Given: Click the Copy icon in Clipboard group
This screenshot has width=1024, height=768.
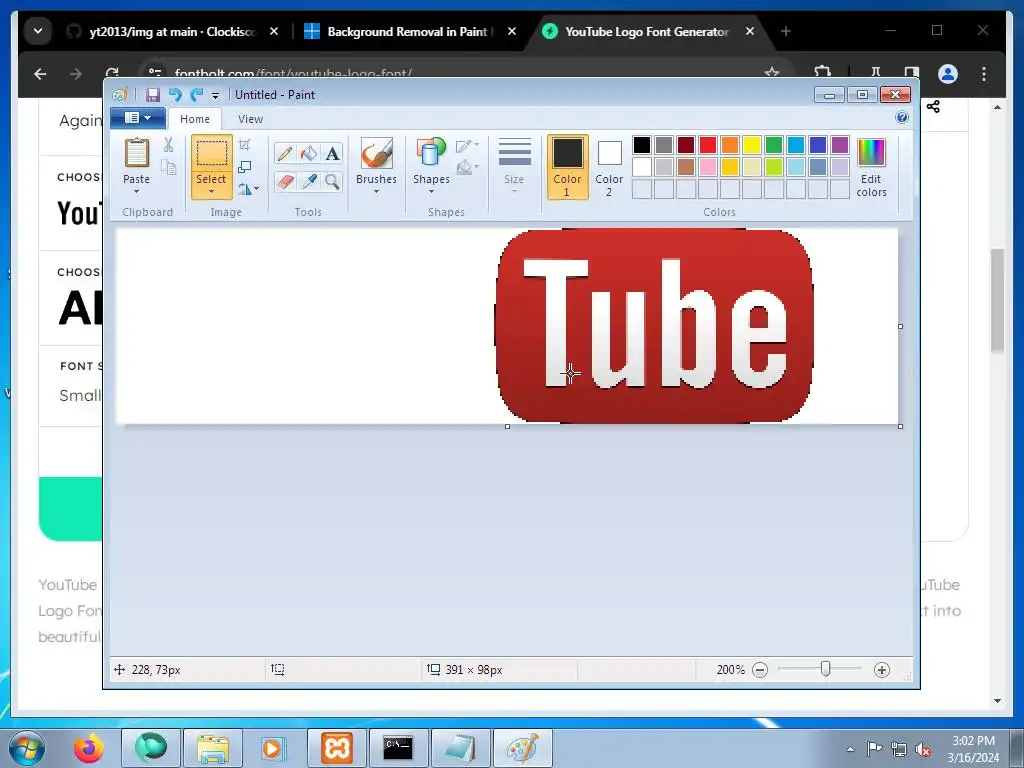Looking at the screenshot, I should pyautogui.click(x=168, y=167).
